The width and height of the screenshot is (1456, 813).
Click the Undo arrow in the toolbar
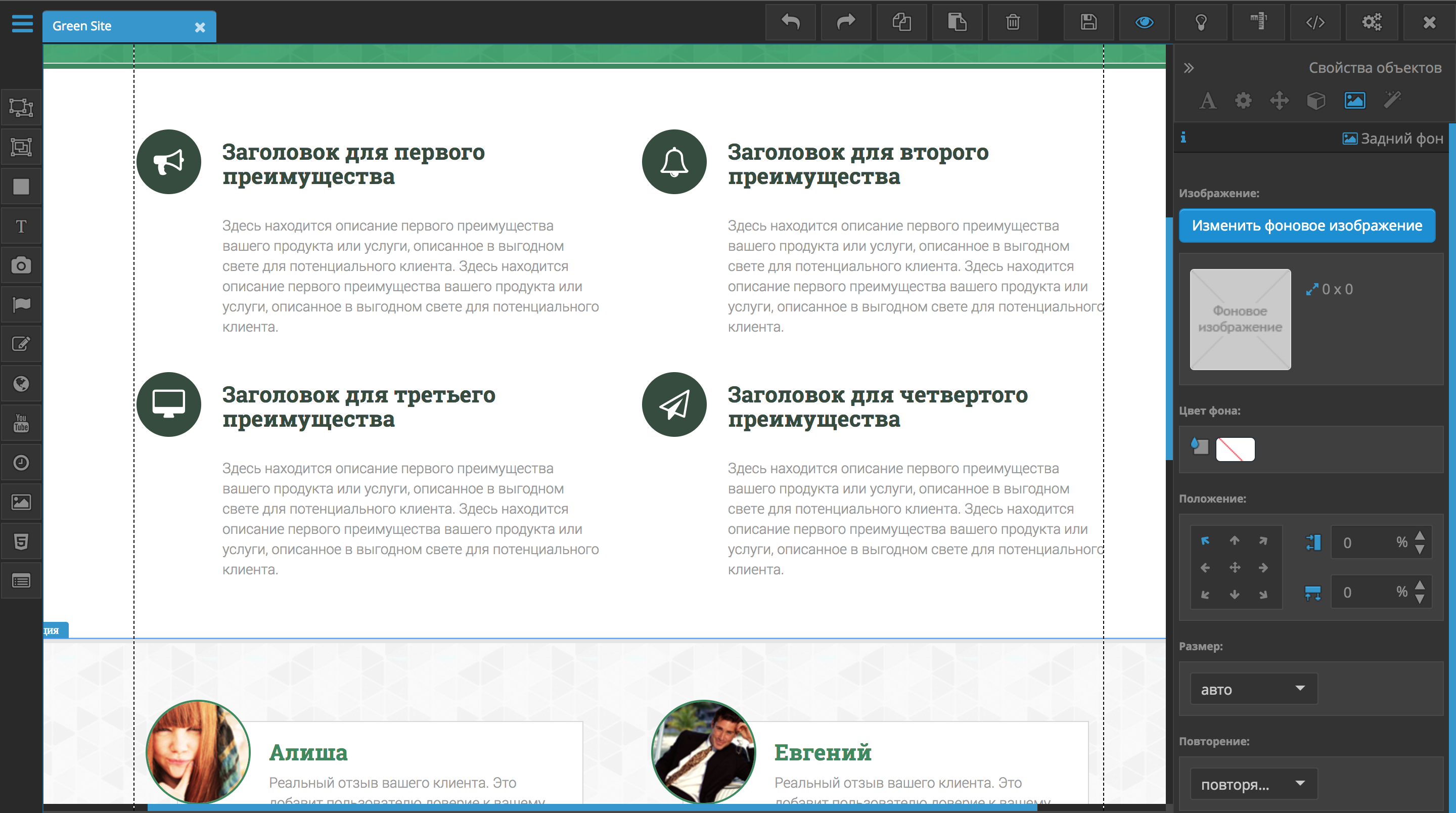pyautogui.click(x=790, y=23)
